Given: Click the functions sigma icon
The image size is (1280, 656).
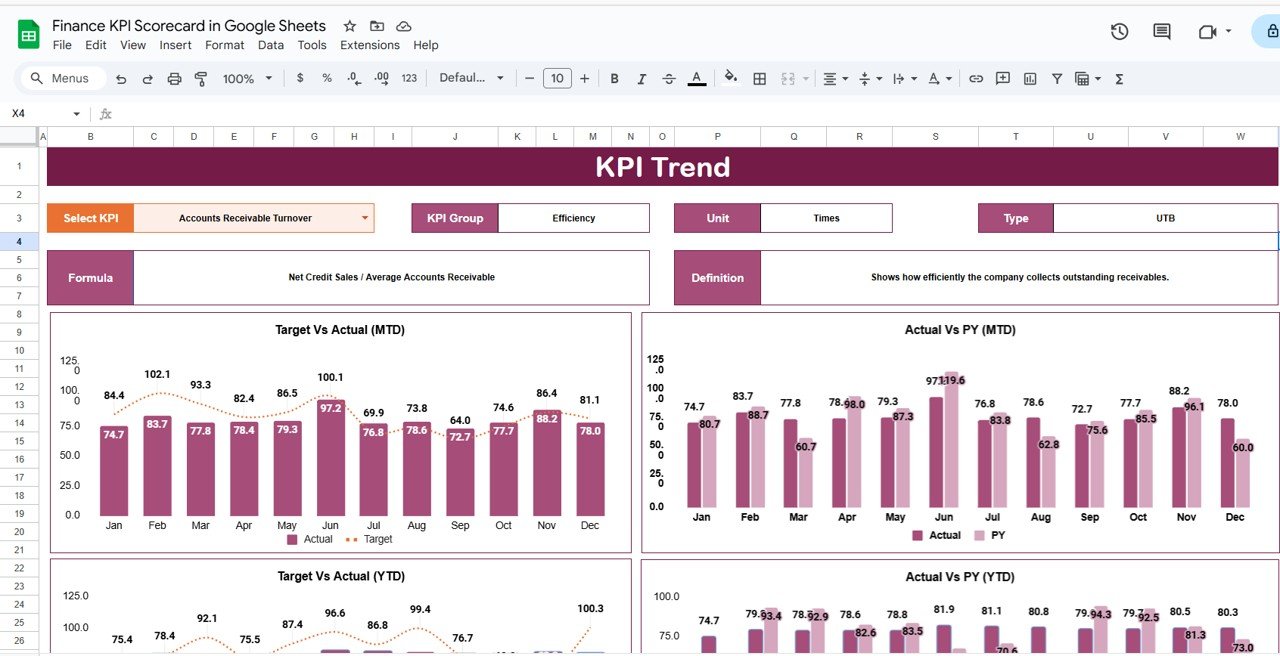Looking at the screenshot, I should [x=1119, y=79].
